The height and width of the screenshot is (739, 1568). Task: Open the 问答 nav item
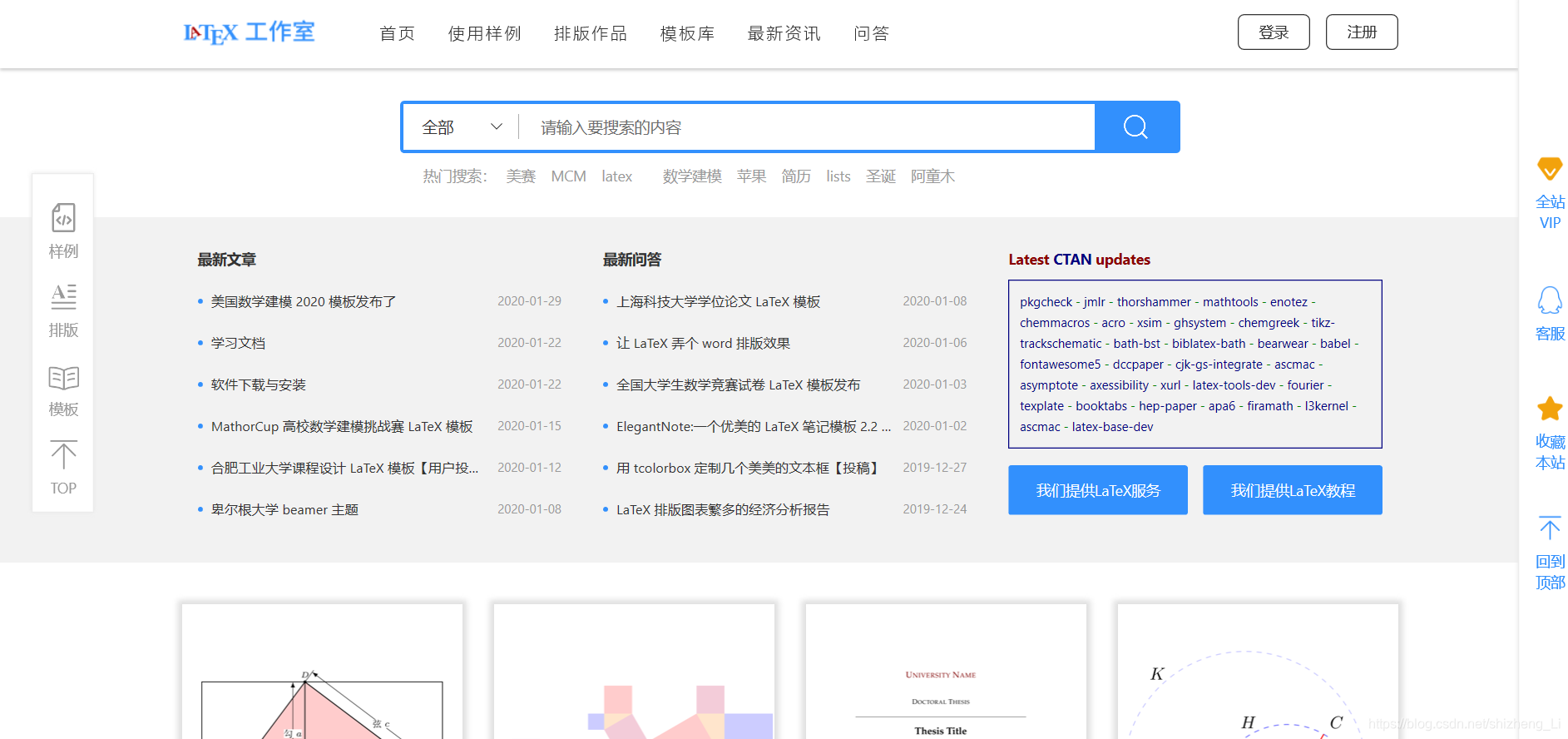pyautogui.click(x=871, y=33)
